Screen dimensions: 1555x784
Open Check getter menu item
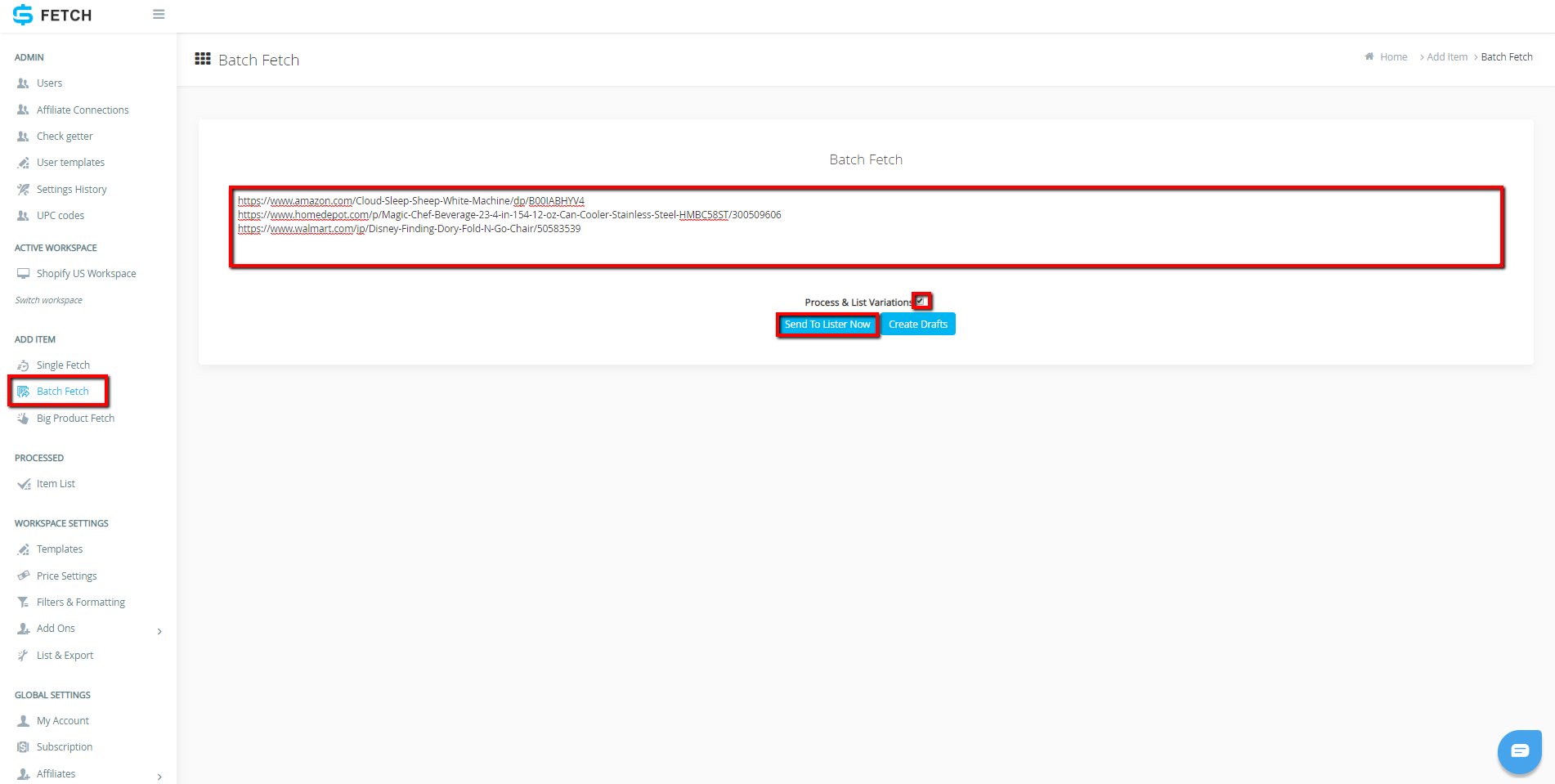point(65,137)
